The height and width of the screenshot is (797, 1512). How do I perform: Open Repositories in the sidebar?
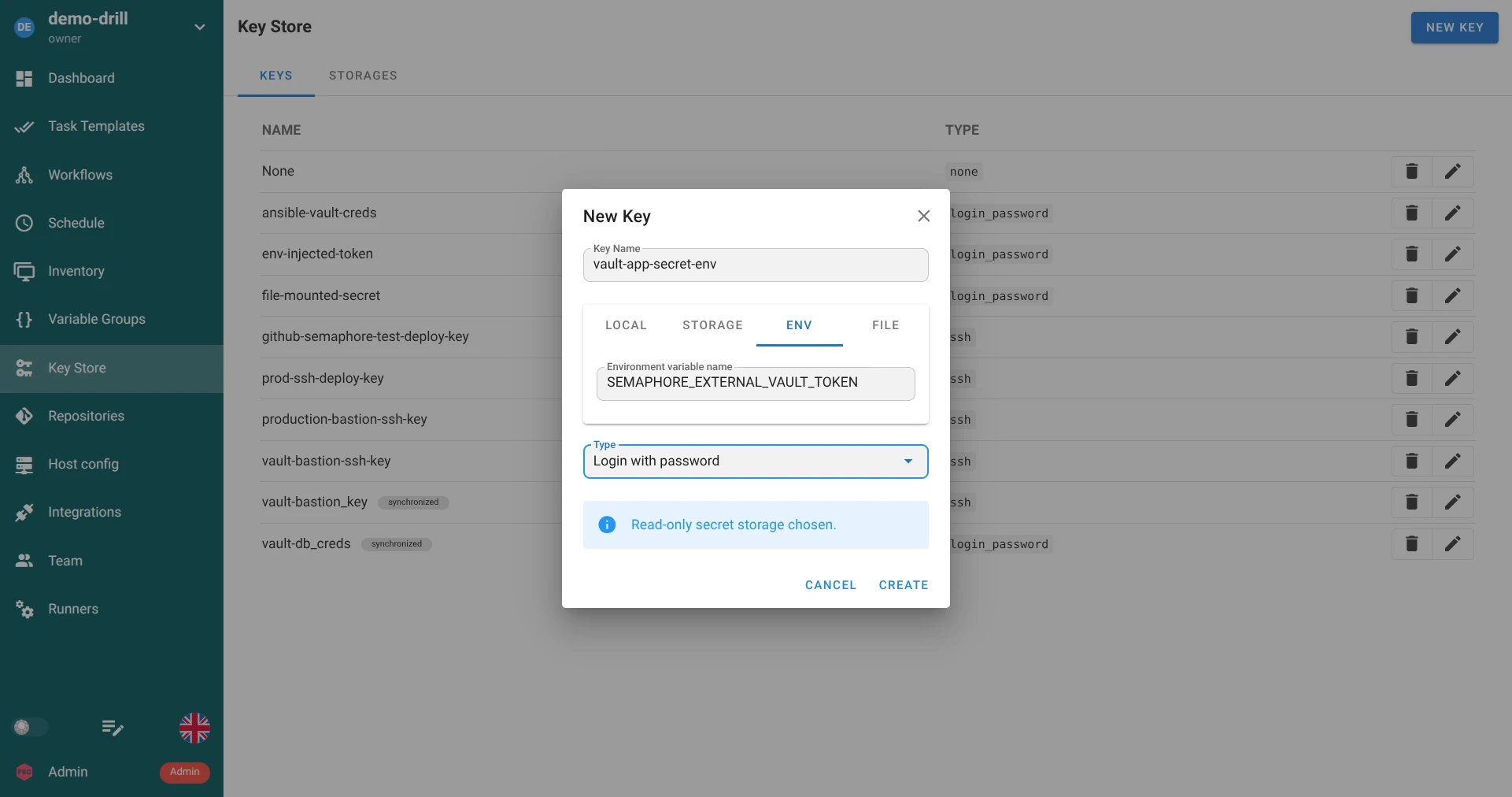tap(112, 416)
